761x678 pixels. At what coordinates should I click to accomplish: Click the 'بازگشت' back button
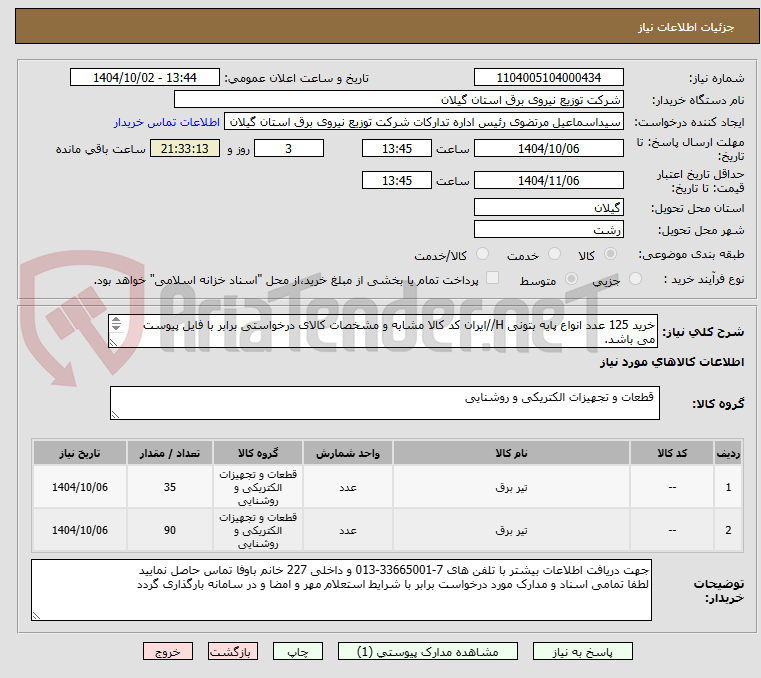(234, 651)
